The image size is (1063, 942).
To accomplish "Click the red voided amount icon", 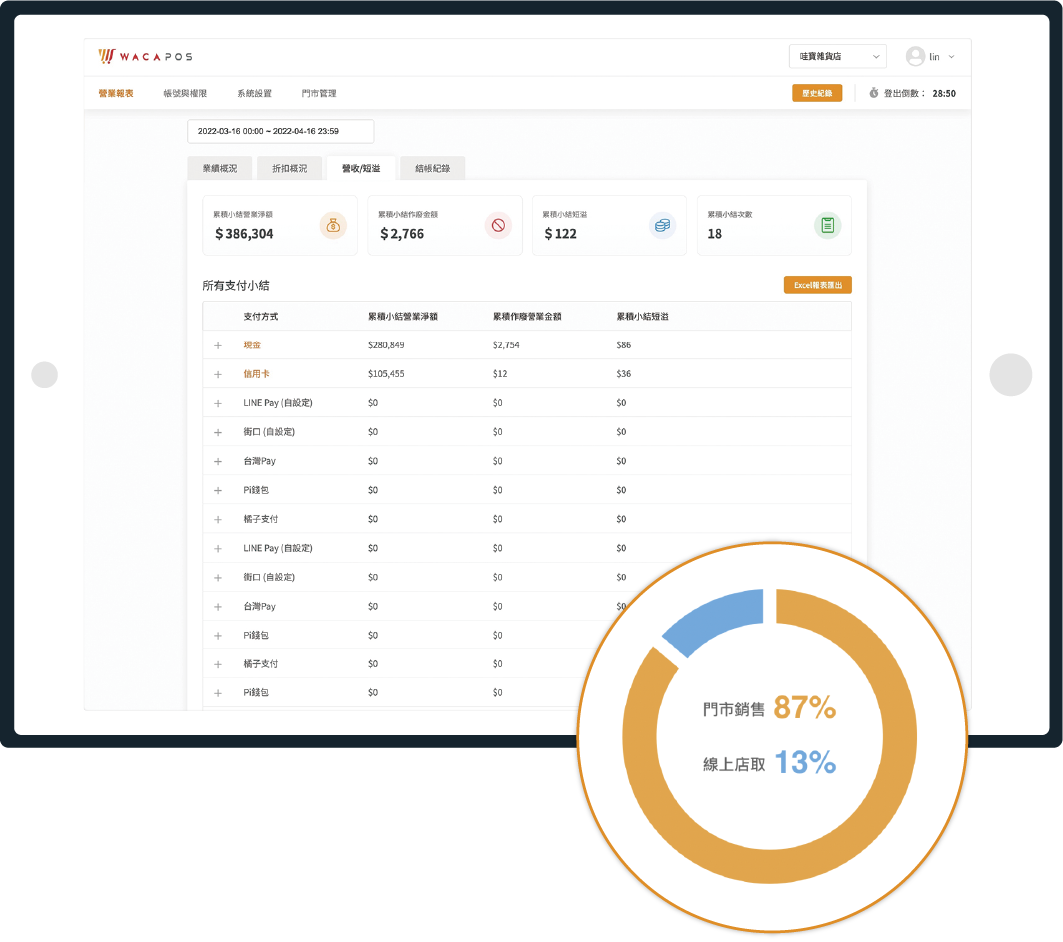I will (x=498, y=226).
